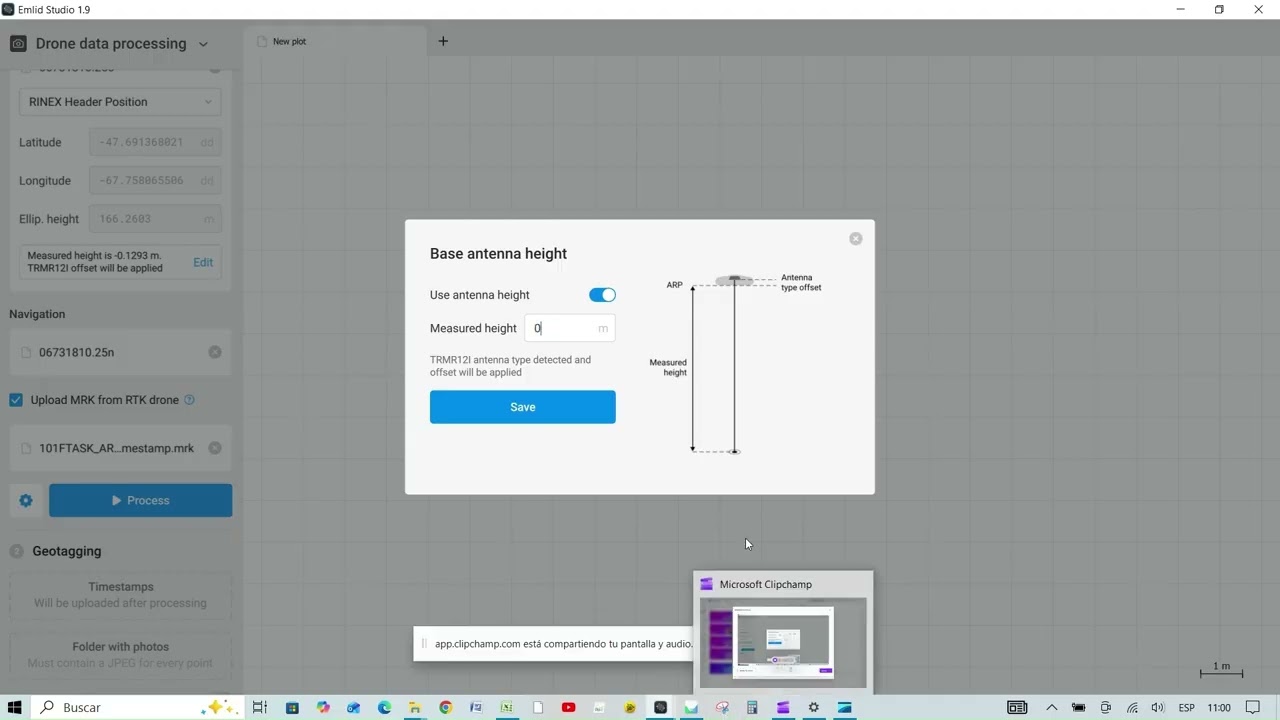This screenshot has width=1280, height=720.
Task: Open Microsoft Store from the taskbar
Action: coord(292,707)
